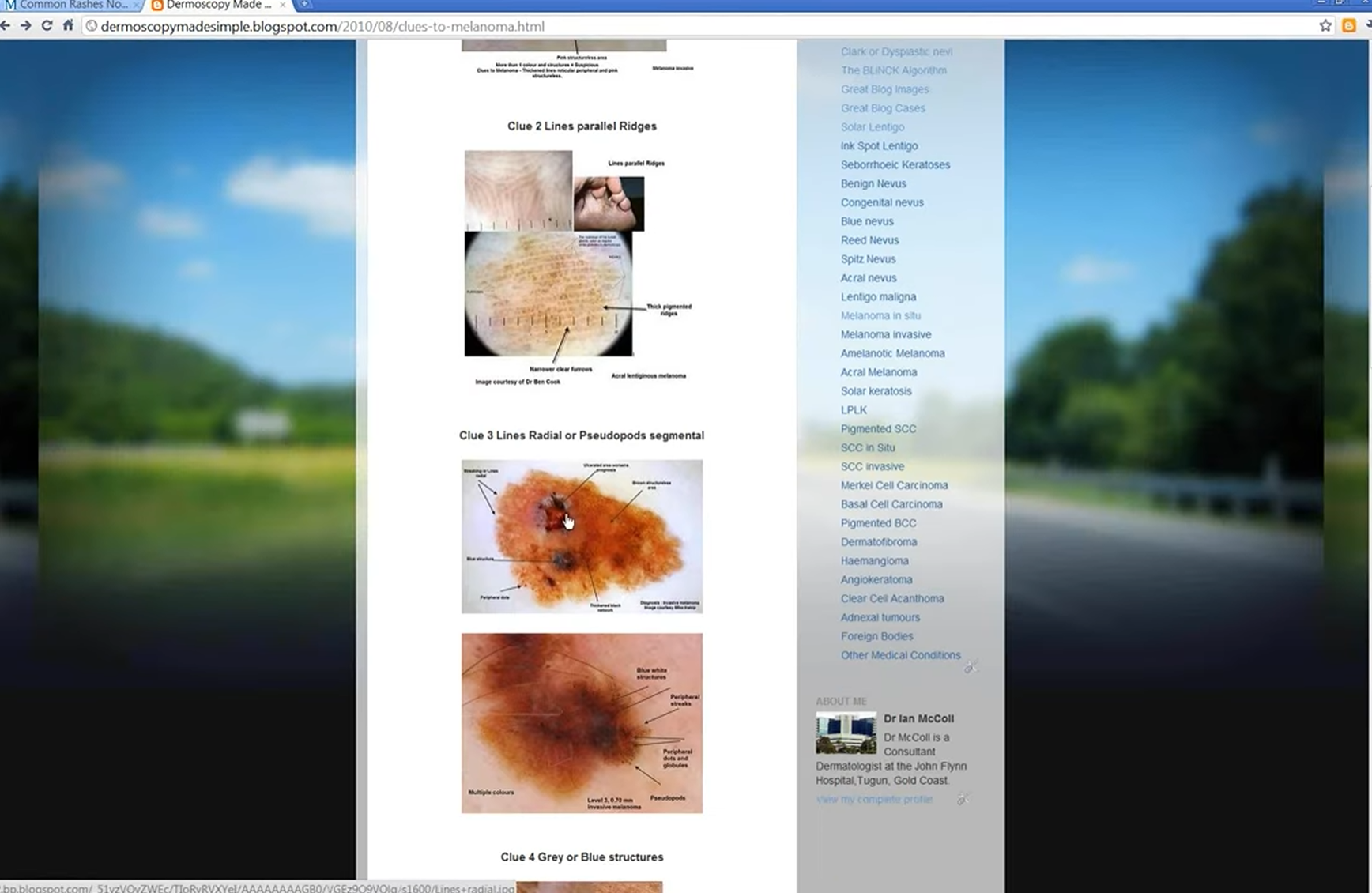Open the Melanoma in situ link
This screenshot has width=1372, height=893.
click(x=881, y=315)
